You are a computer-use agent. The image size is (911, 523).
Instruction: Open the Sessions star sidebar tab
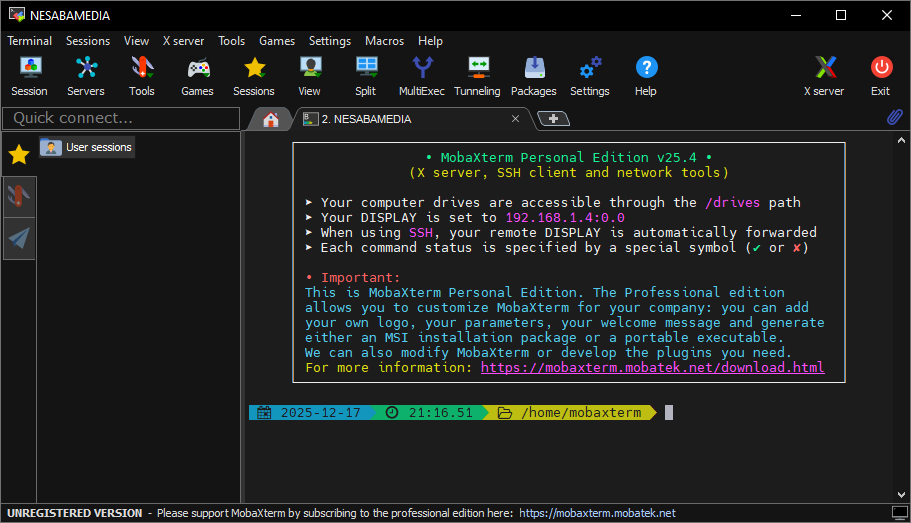pos(19,154)
